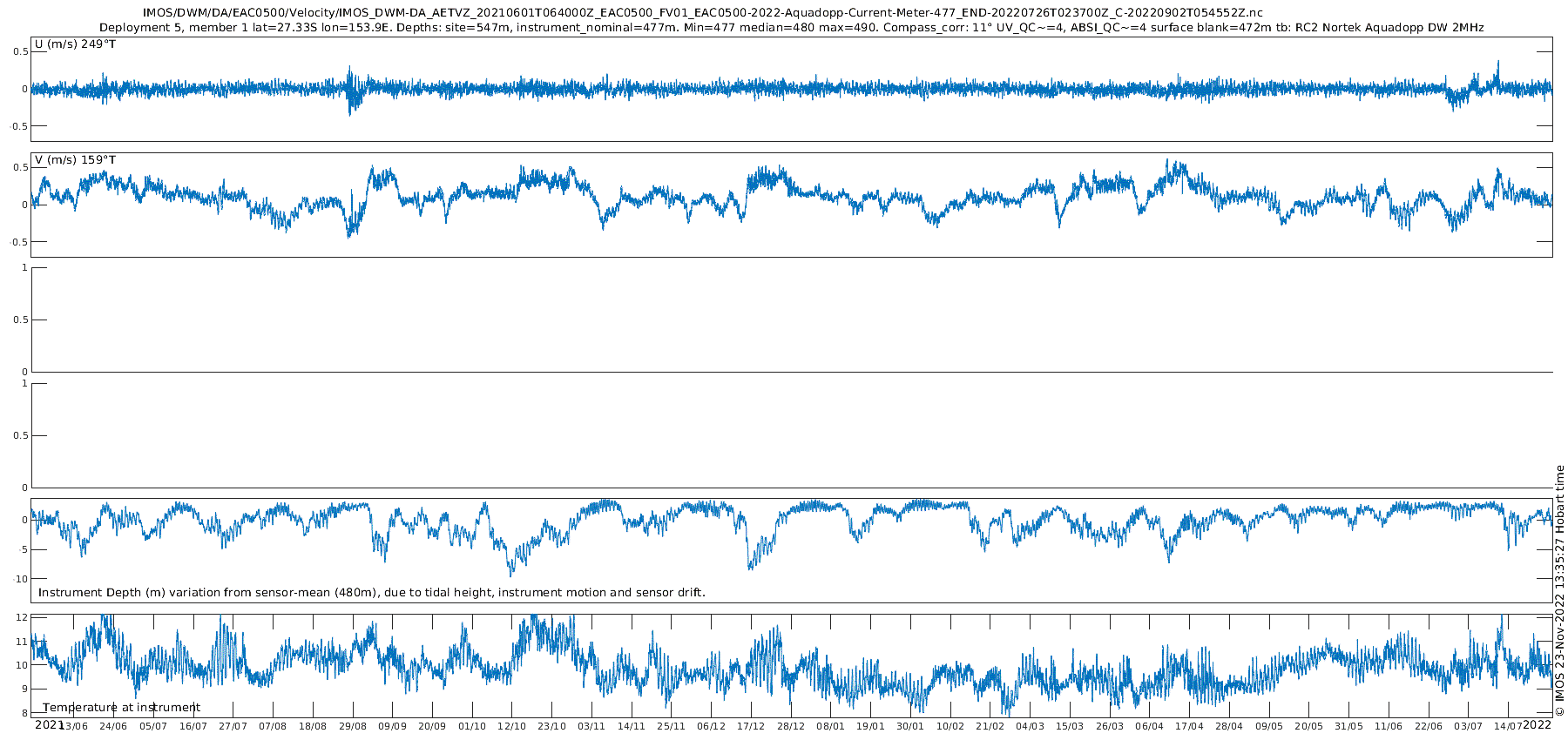Click the '10' tick on temperature axis
Image resolution: width=1568 pixels, height=740 pixels.
[23, 665]
